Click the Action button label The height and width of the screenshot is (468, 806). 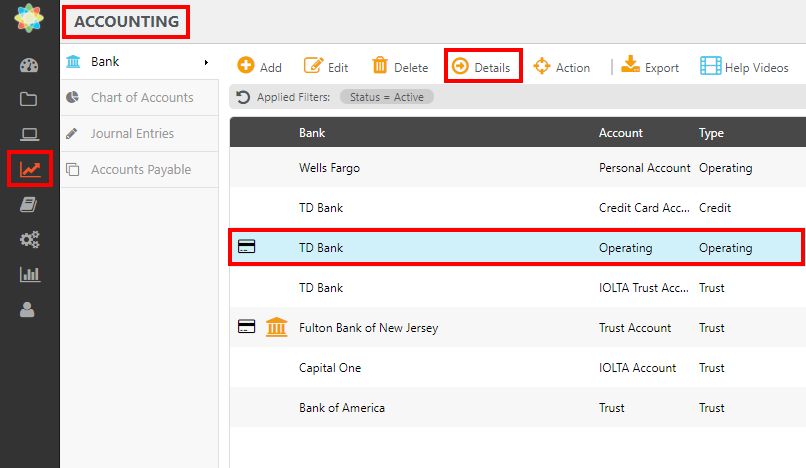coord(573,68)
